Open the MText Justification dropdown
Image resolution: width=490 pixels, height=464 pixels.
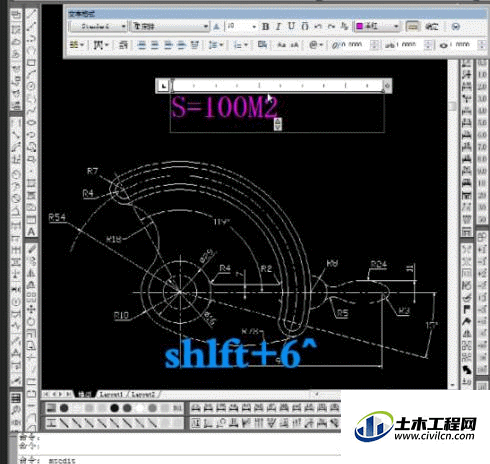coord(100,45)
